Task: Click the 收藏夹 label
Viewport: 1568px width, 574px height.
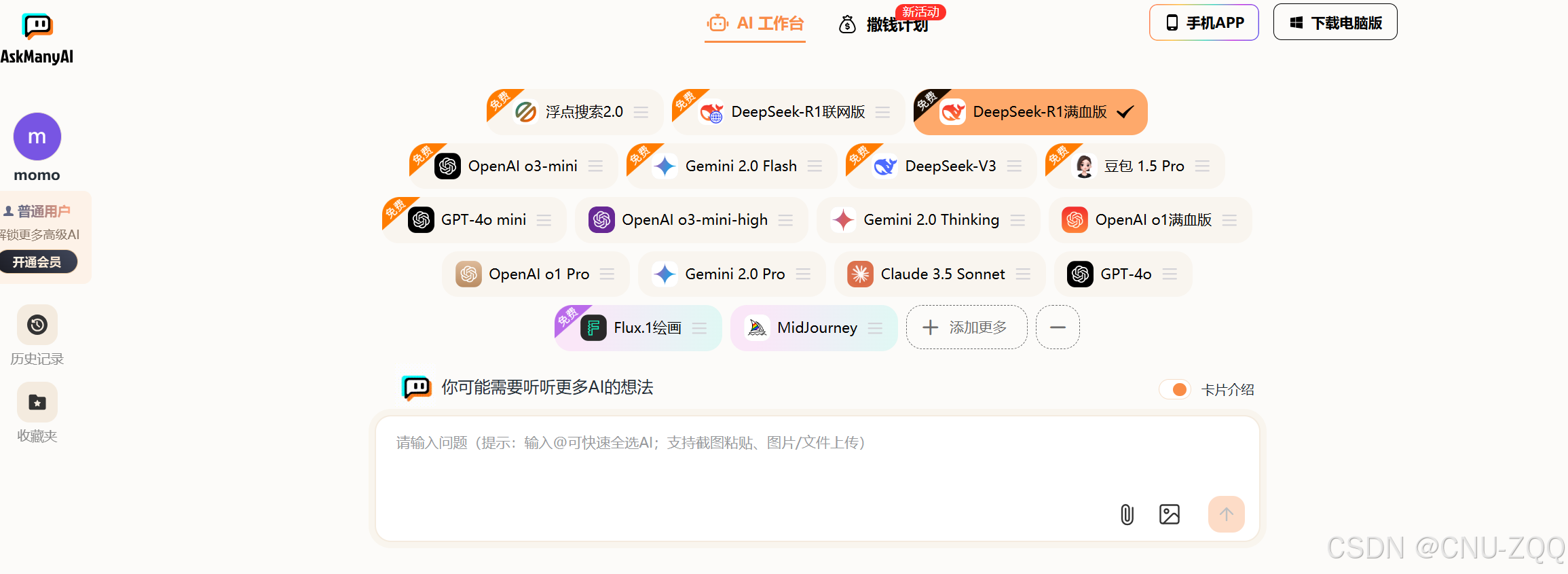Action: coord(37,436)
